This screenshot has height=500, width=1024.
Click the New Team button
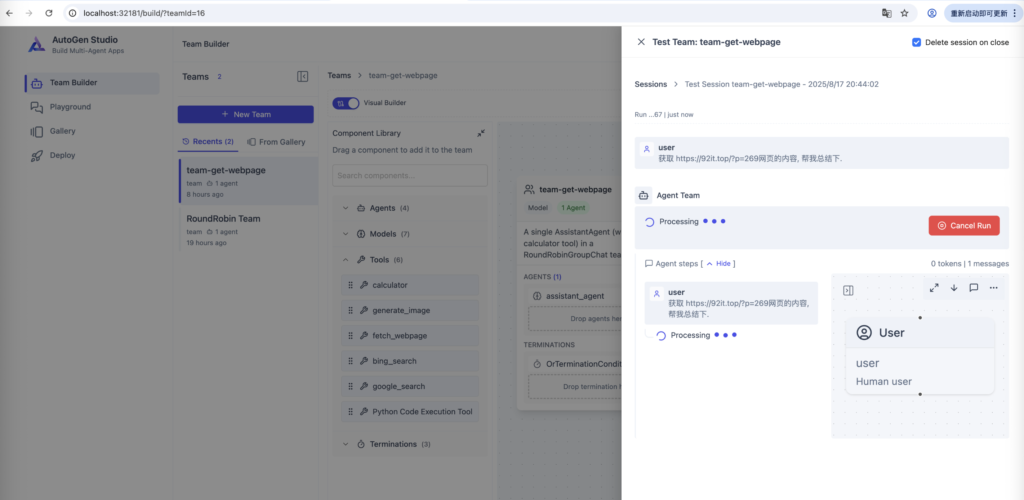tap(246, 114)
